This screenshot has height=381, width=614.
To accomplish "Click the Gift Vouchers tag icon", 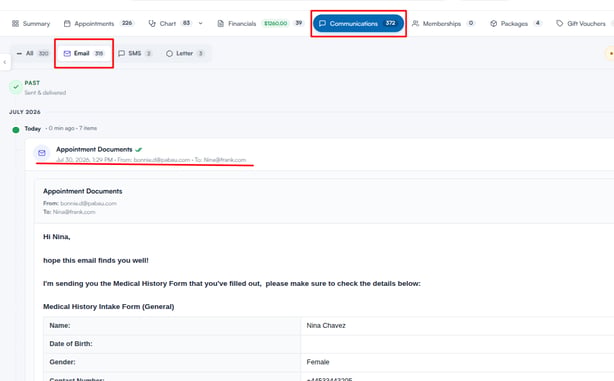I will [x=560, y=23].
